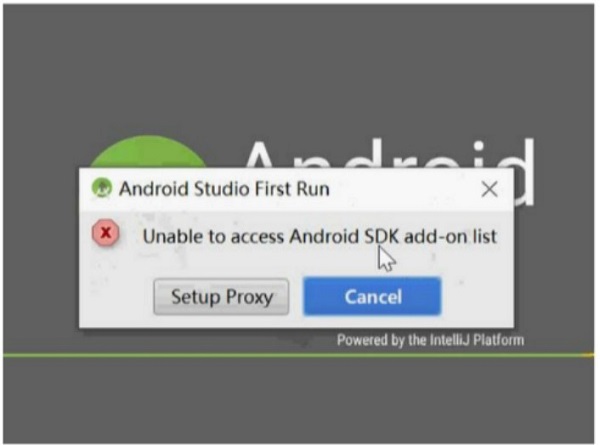Image resolution: width=600 pixels, height=445 pixels.
Task: Click the green Android logo on splash
Action: point(147,152)
